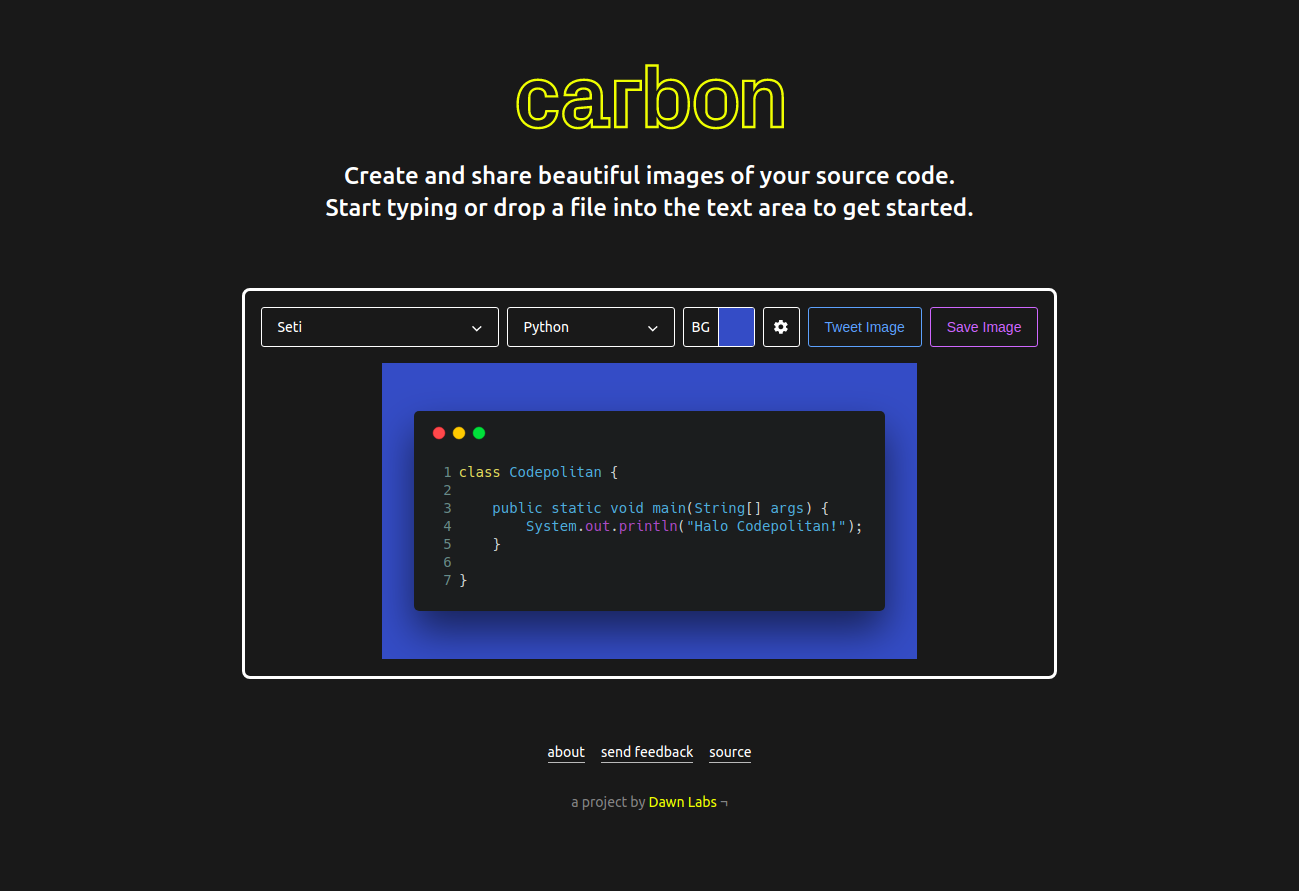Viewport: 1299px width, 891px height.
Task: Open the send feedback link
Action: point(647,752)
